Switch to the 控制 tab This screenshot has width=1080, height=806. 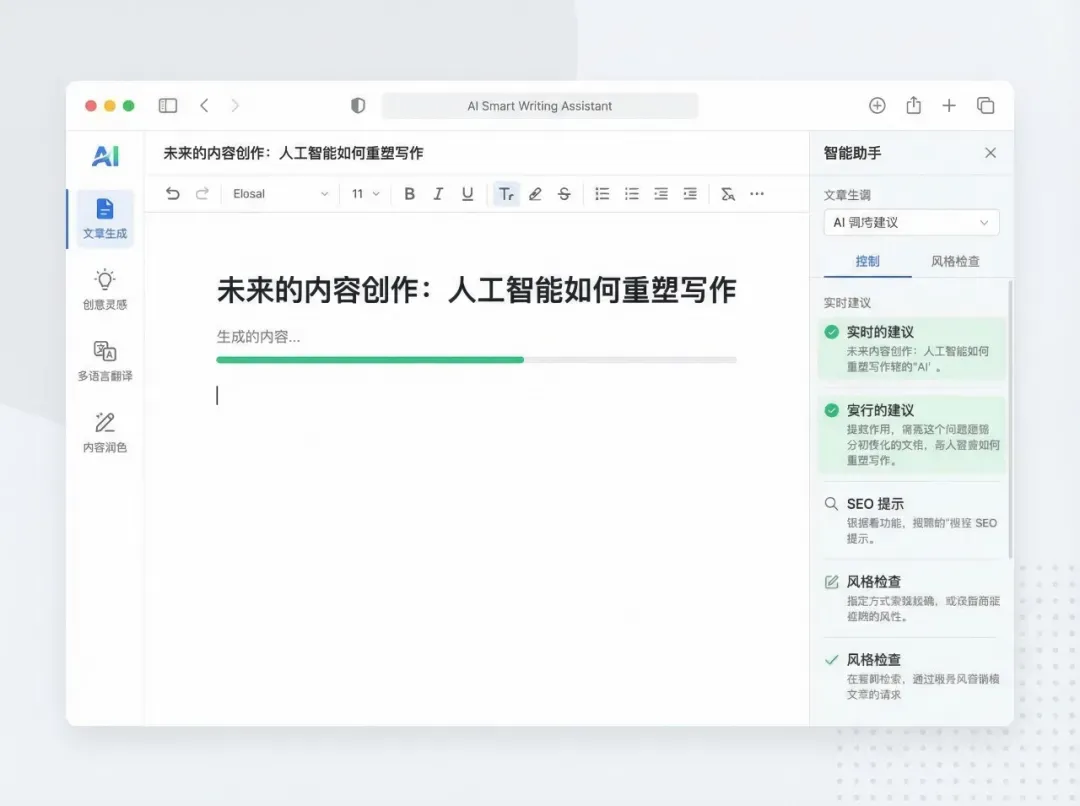pyautogui.click(x=867, y=261)
